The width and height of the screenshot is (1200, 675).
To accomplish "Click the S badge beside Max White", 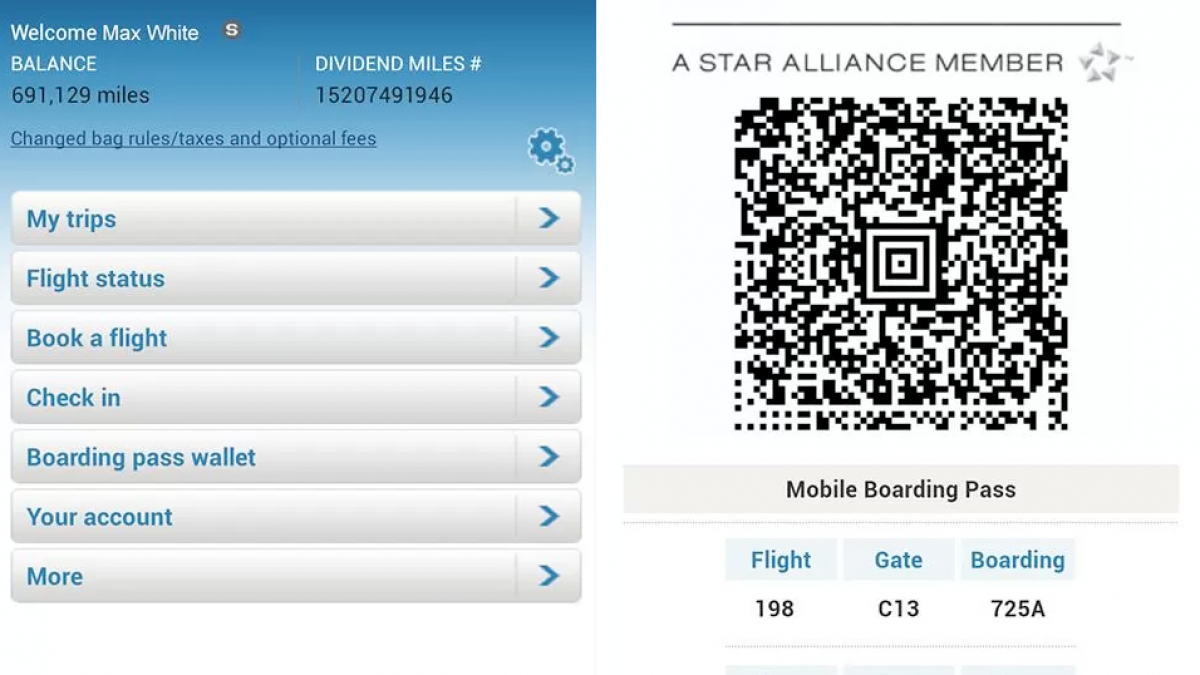I will (x=232, y=31).
